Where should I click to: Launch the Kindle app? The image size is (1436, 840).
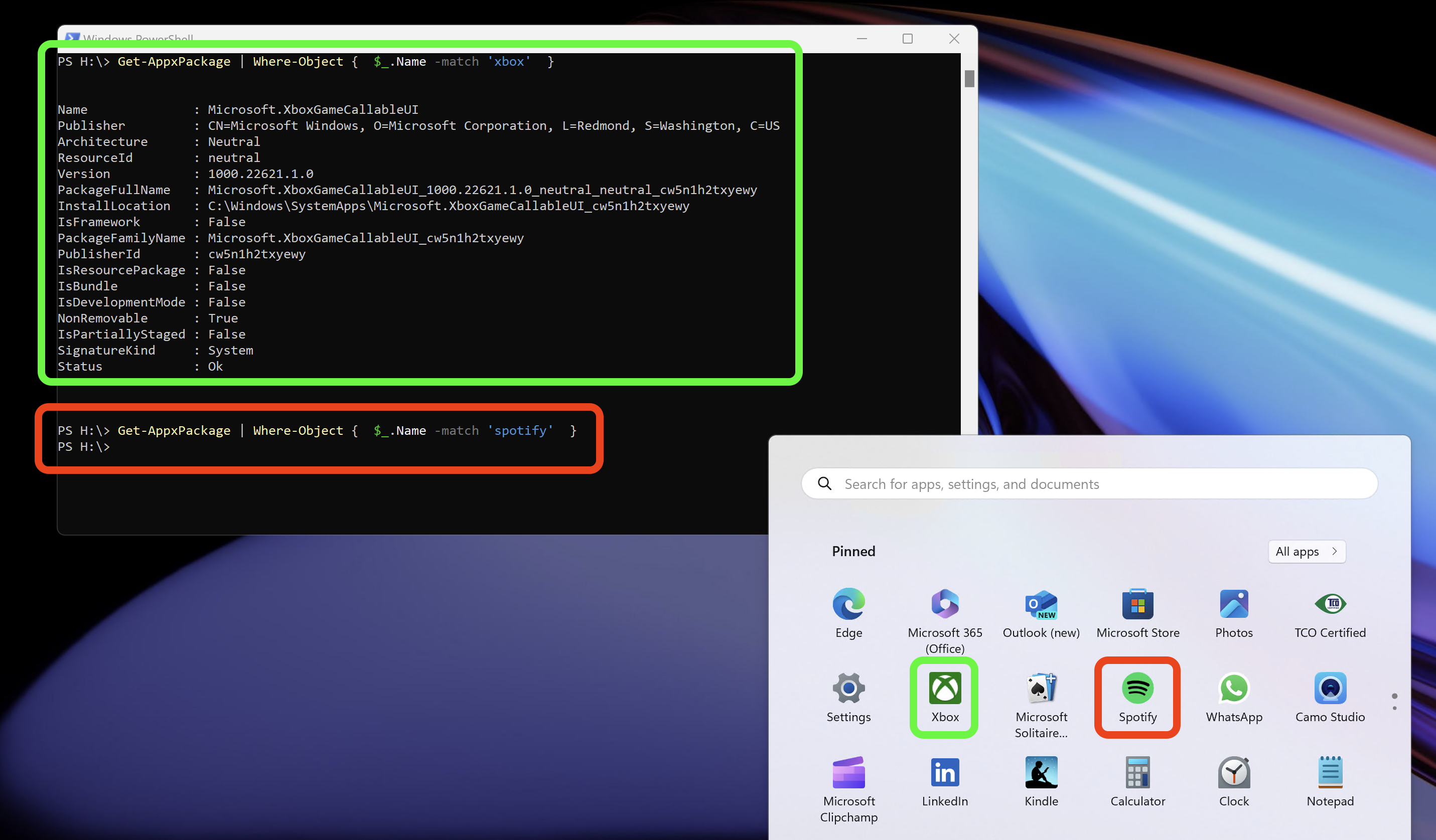tap(1041, 781)
